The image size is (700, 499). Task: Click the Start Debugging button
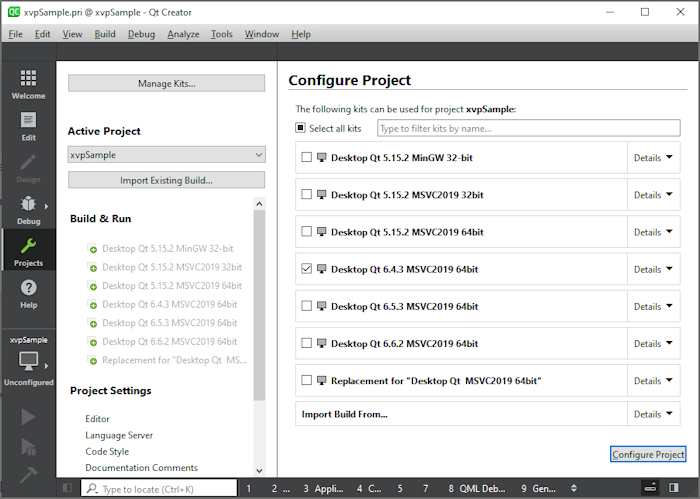tap(28, 446)
